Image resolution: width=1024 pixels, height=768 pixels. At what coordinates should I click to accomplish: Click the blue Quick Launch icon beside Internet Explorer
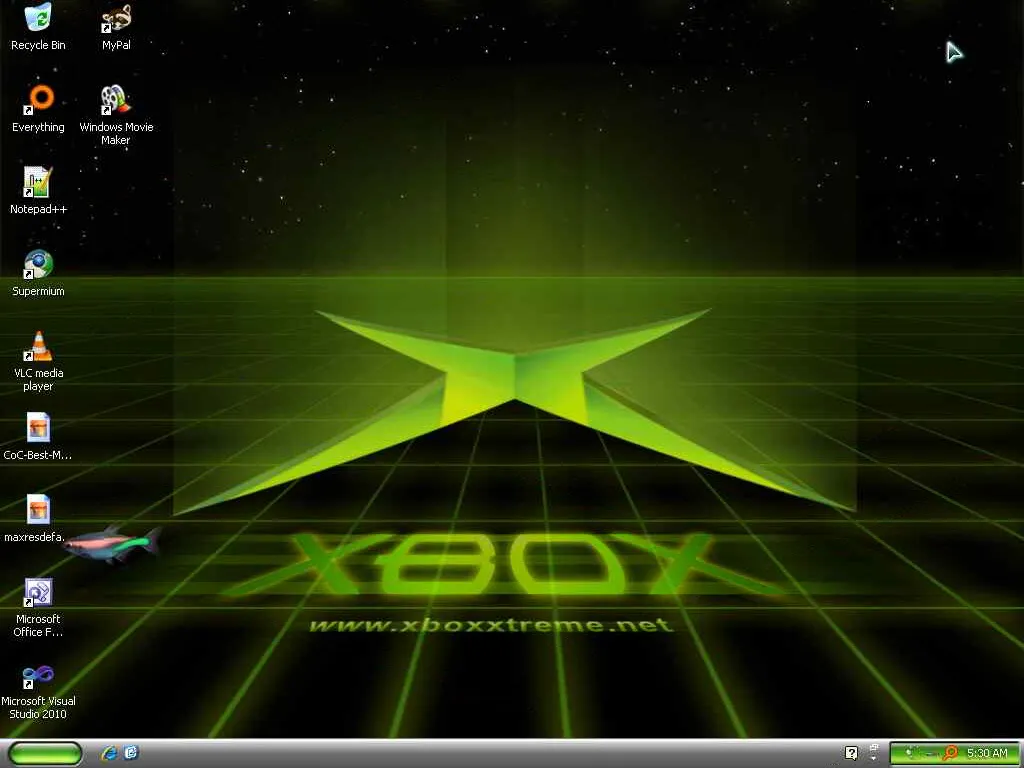point(131,753)
